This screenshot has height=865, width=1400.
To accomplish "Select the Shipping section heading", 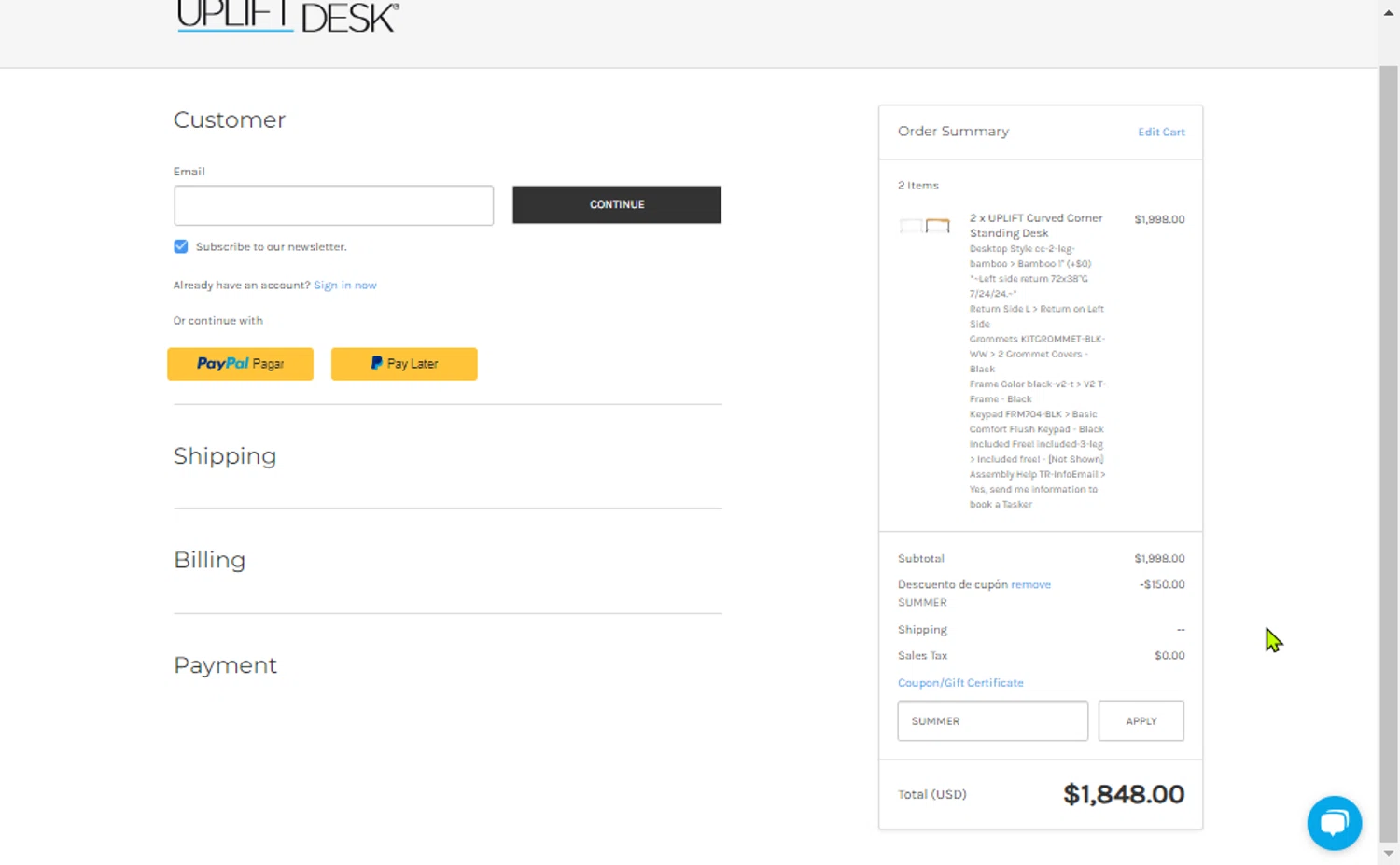I will tap(225, 456).
